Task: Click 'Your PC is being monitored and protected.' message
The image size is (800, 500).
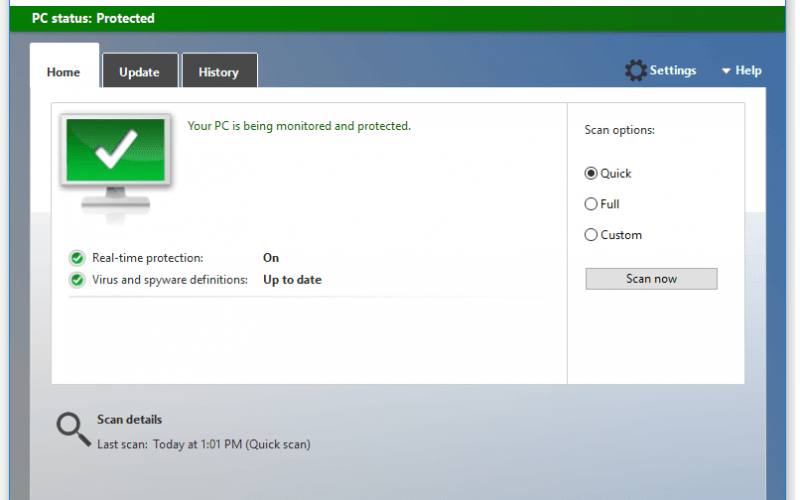Action: [299, 126]
